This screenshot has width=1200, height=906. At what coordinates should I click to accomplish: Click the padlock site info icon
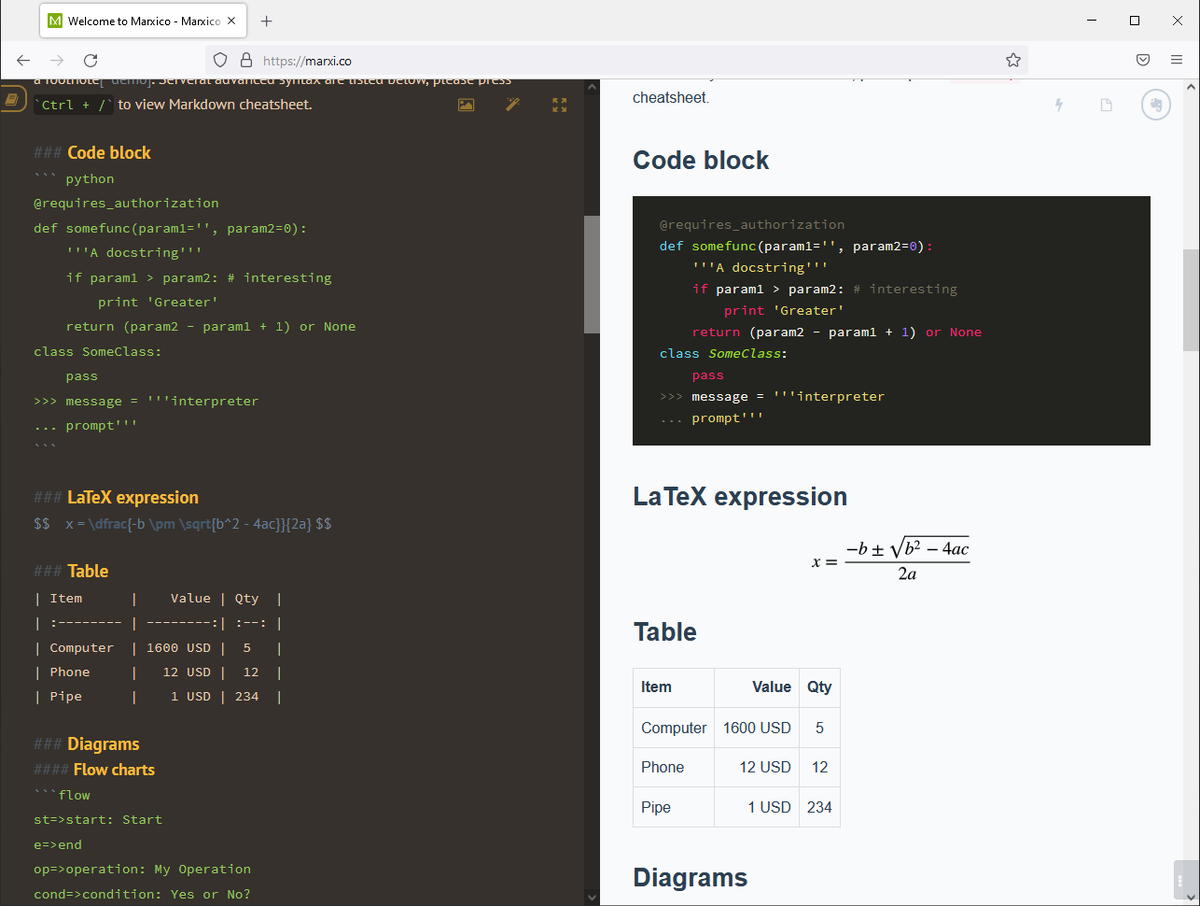(x=244, y=60)
